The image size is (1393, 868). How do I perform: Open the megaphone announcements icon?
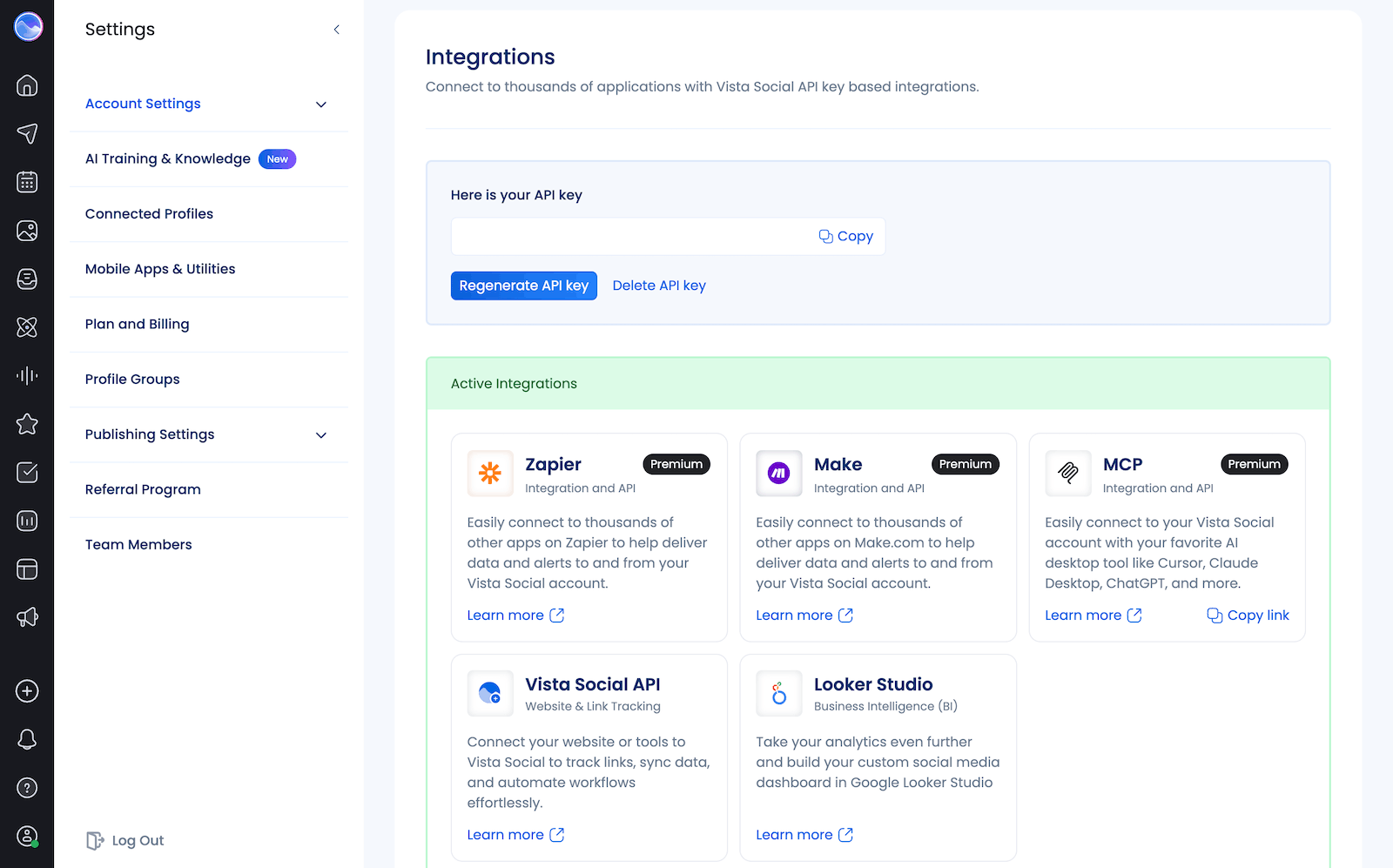27,617
